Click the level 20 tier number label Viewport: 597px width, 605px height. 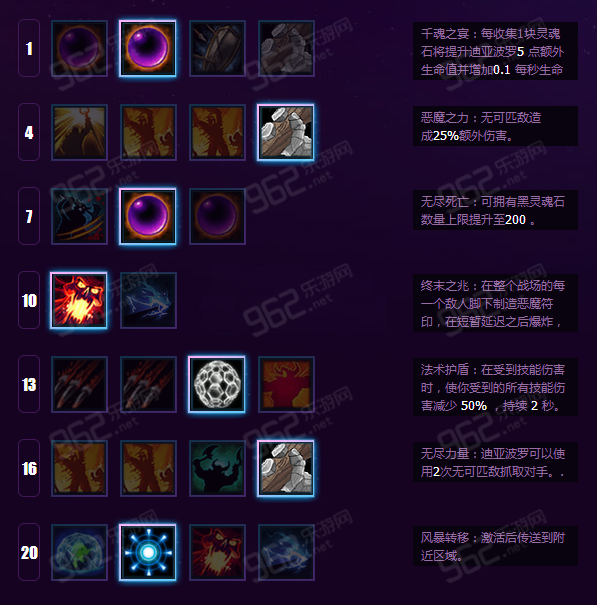29,552
